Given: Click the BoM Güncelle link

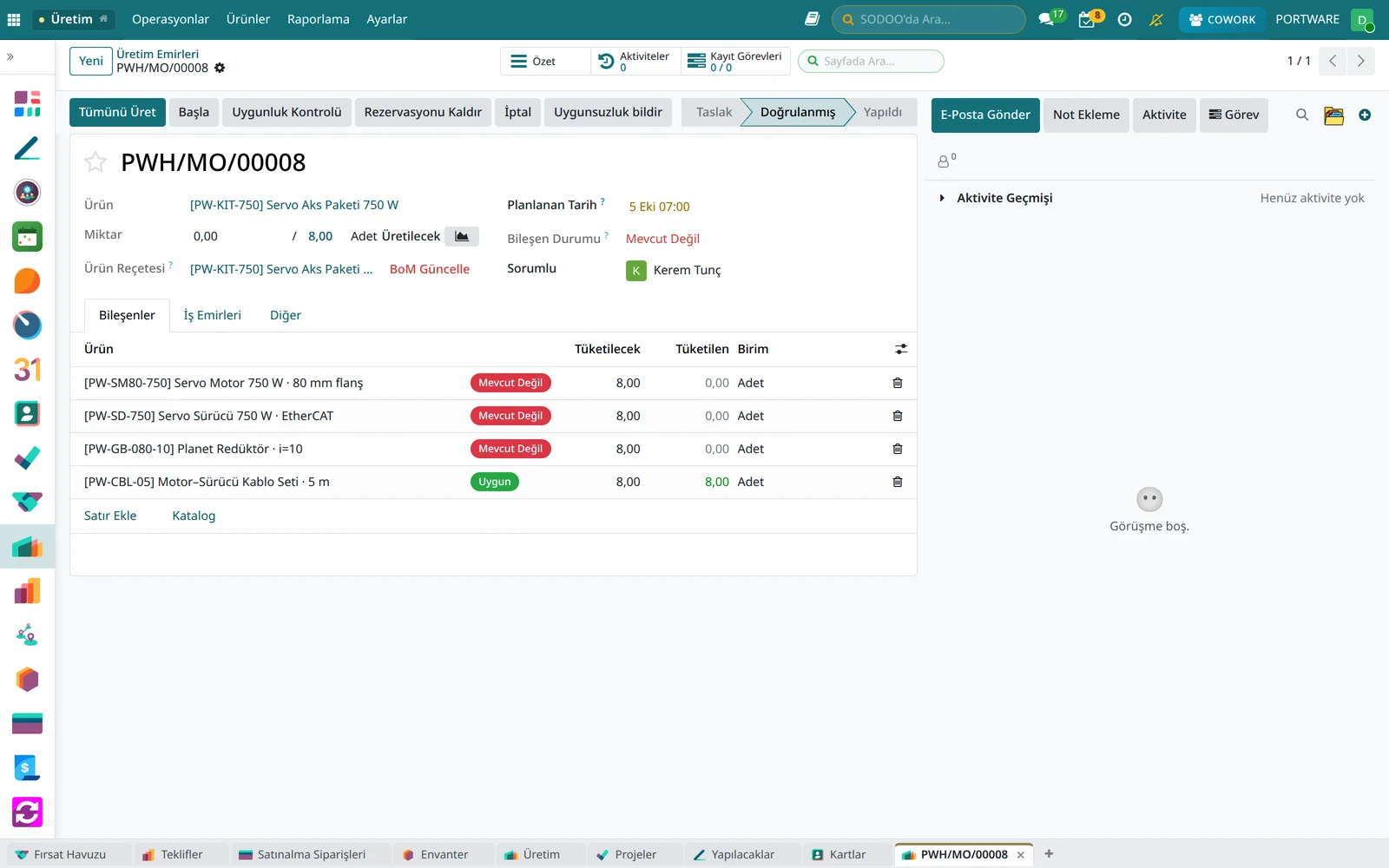Looking at the screenshot, I should point(430,269).
